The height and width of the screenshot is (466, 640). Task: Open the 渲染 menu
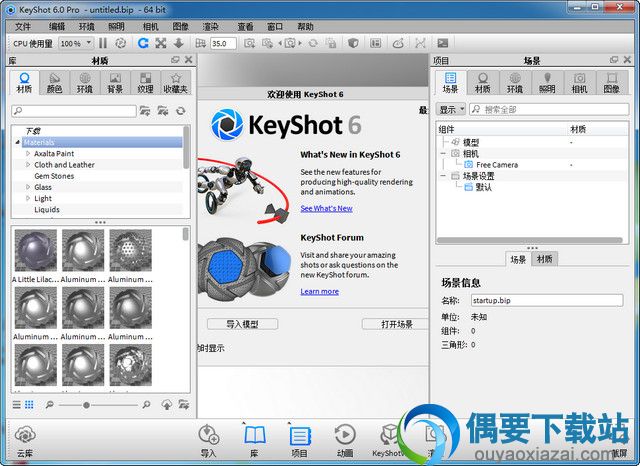click(x=211, y=27)
